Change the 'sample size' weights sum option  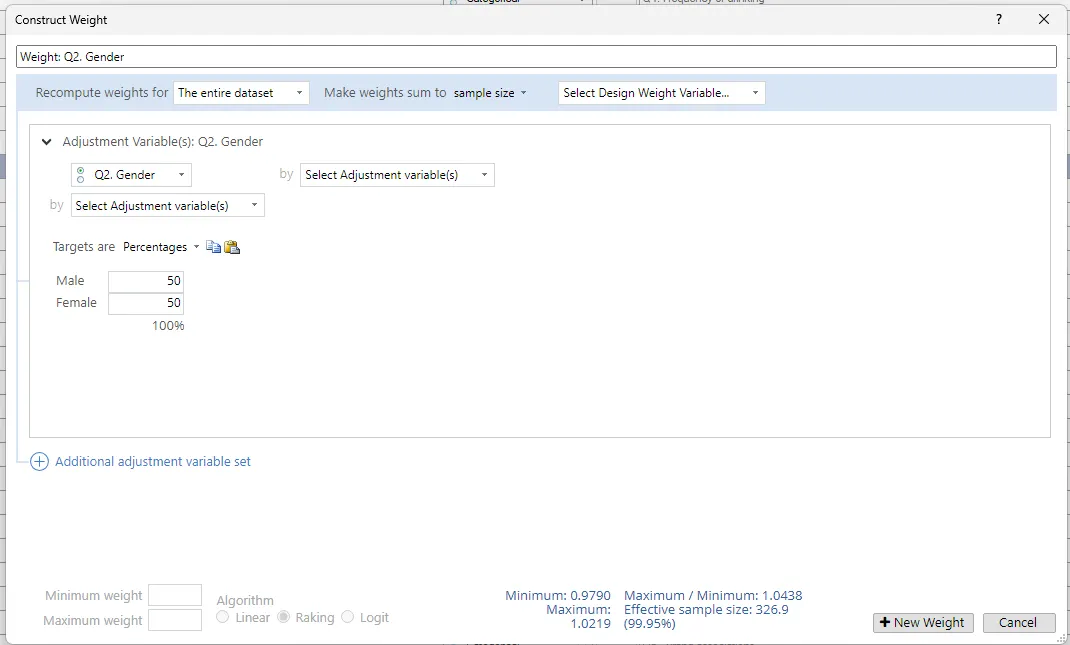coord(489,93)
